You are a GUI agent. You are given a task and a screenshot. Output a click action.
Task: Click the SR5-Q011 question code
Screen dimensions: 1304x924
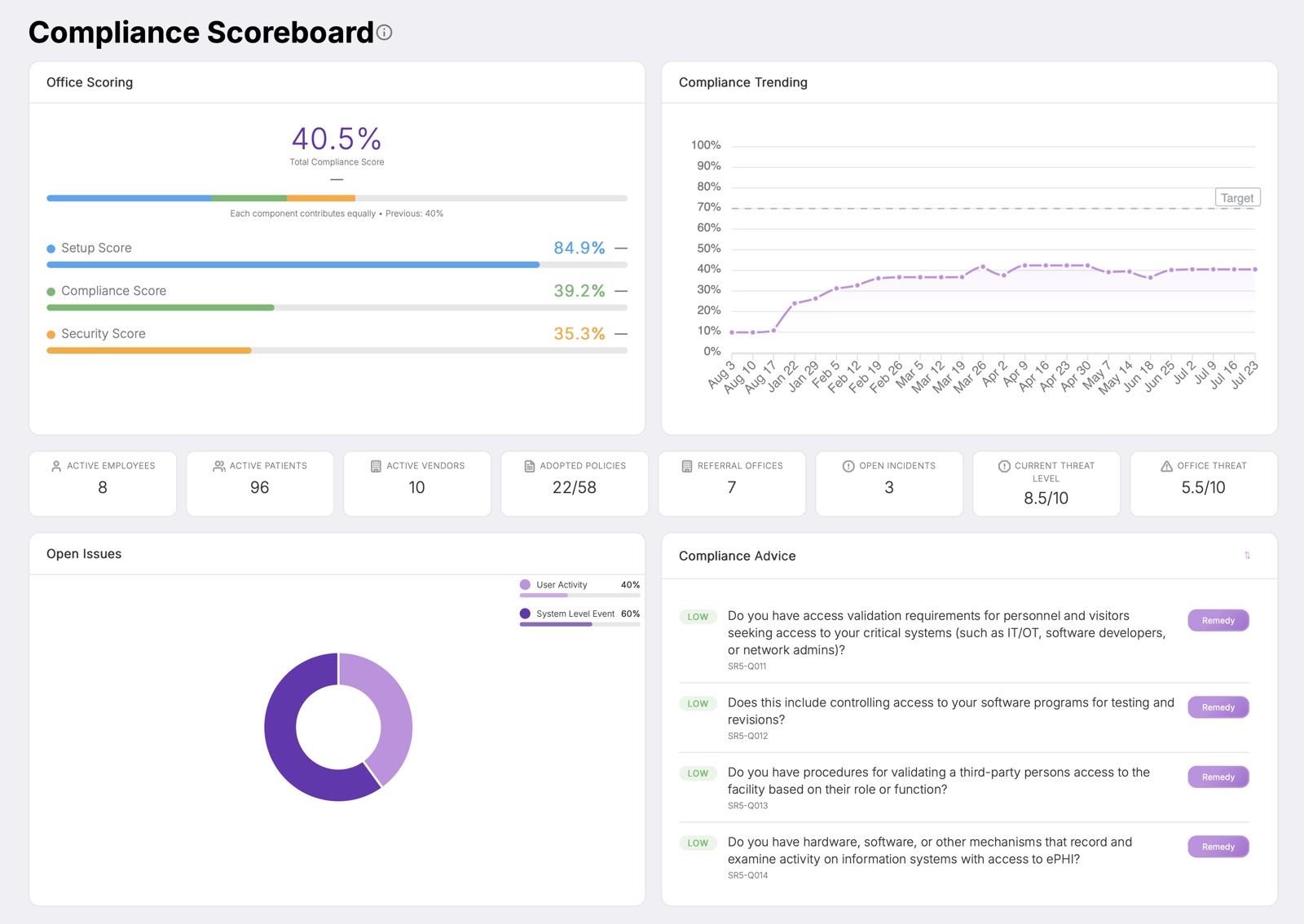coord(747,667)
